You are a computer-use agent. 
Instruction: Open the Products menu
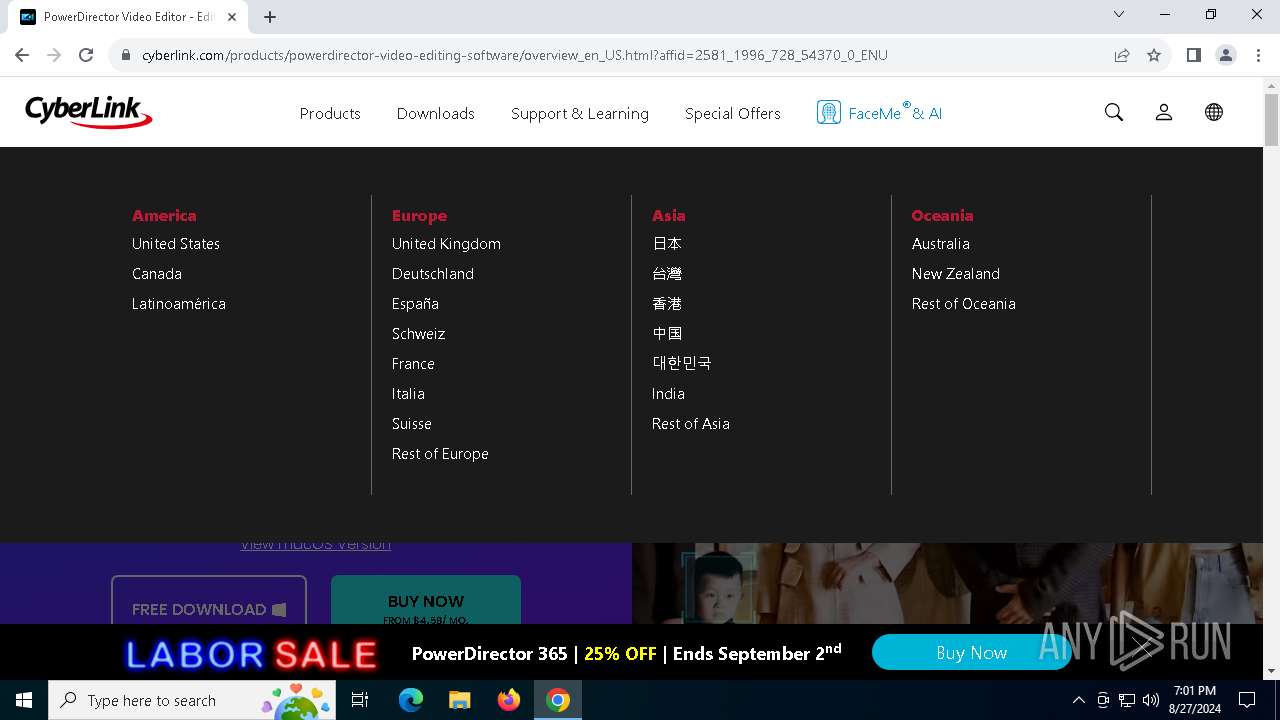[x=330, y=113]
